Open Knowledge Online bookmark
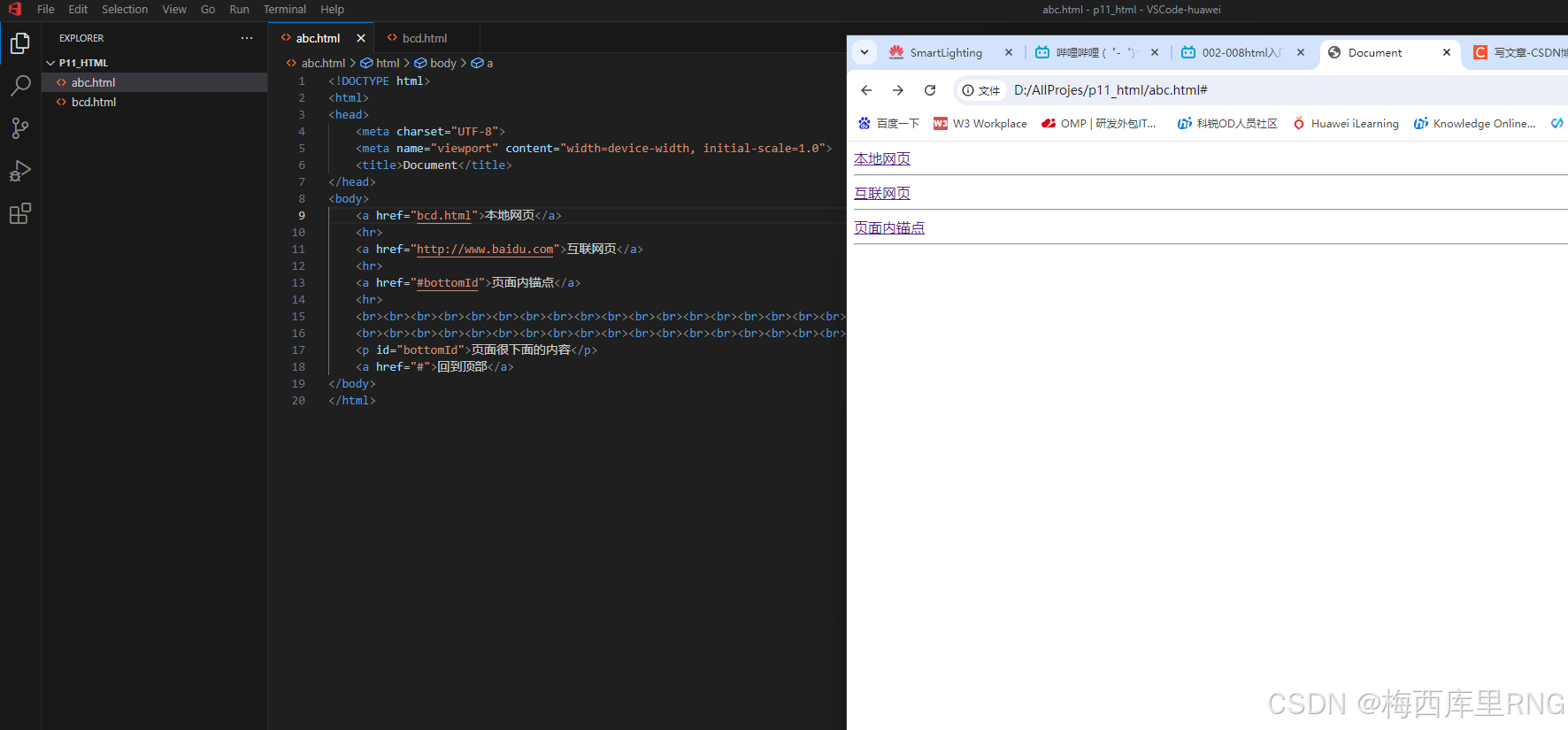The width and height of the screenshot is (1568, 730). 1474,124
